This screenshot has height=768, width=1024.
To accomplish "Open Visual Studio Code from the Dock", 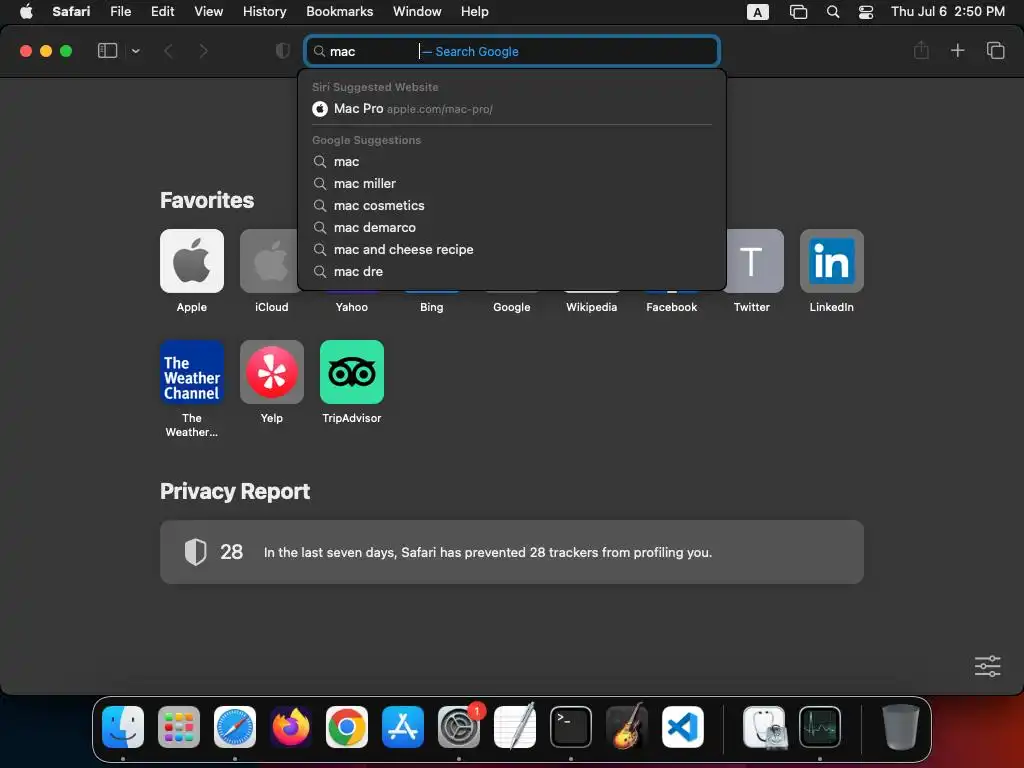I will click(x=682, y=726).
